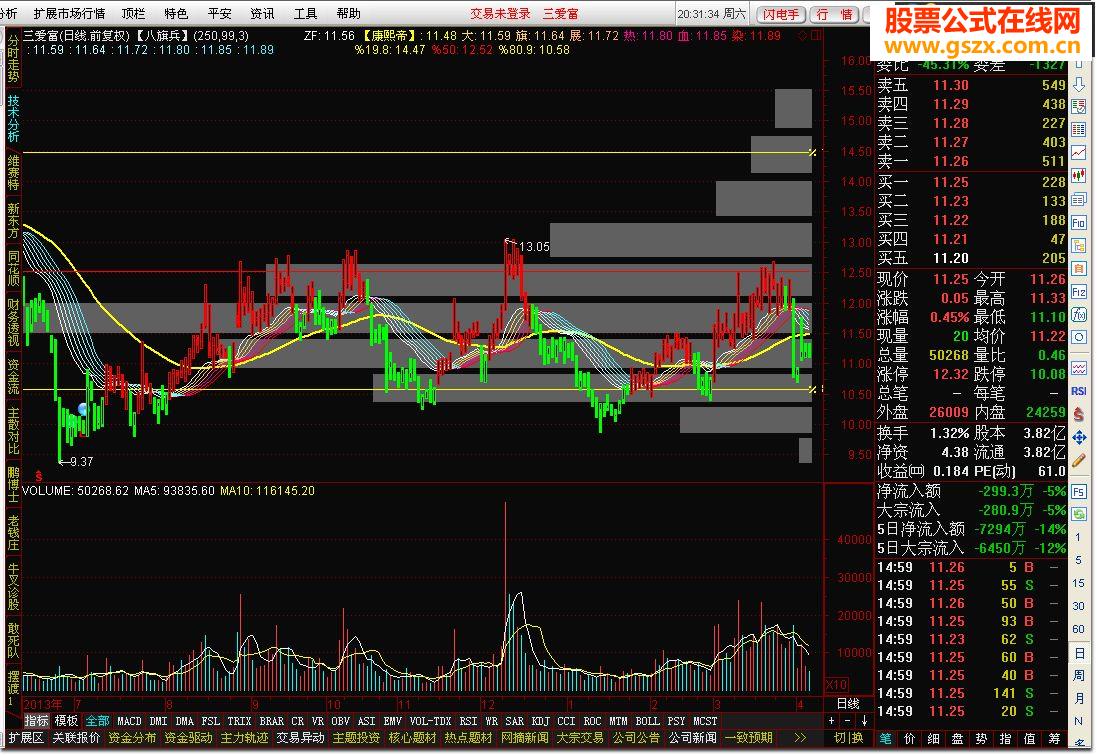This screenshot has width=1097, height=755.
Task: Click the red S icon in right toolbar
Action: coord(1079,414)
